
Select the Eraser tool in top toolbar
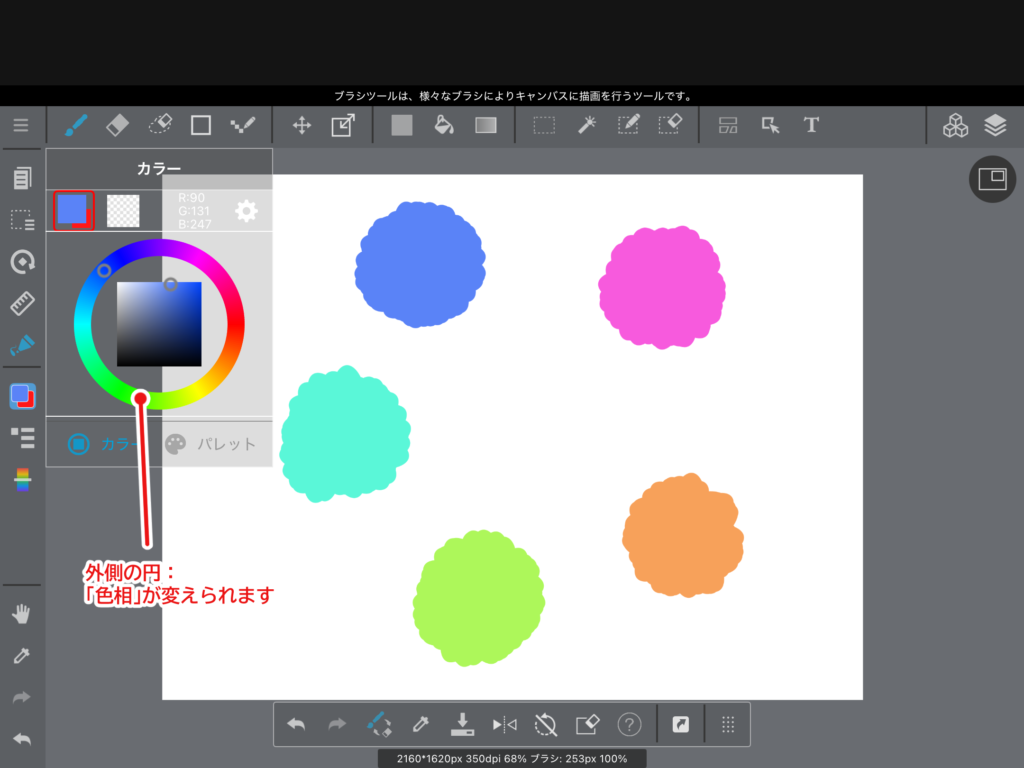[117, 125]
